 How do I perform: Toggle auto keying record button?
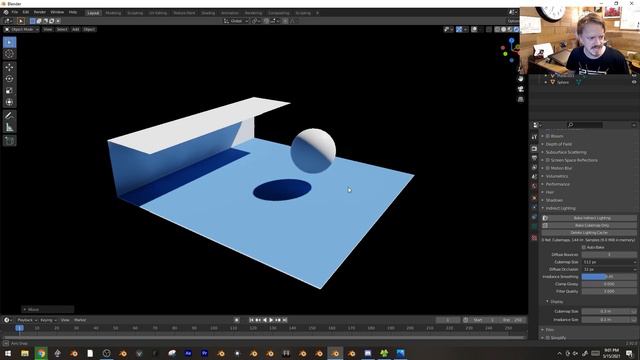[x=236, y=320]
